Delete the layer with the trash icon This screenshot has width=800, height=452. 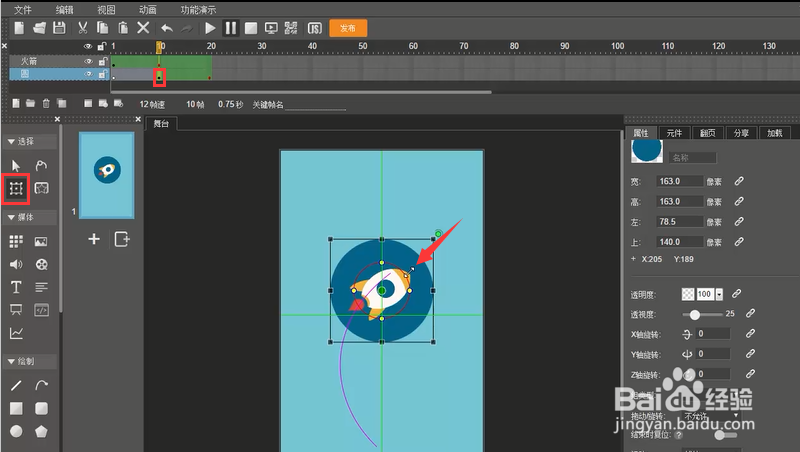point(46,104)
